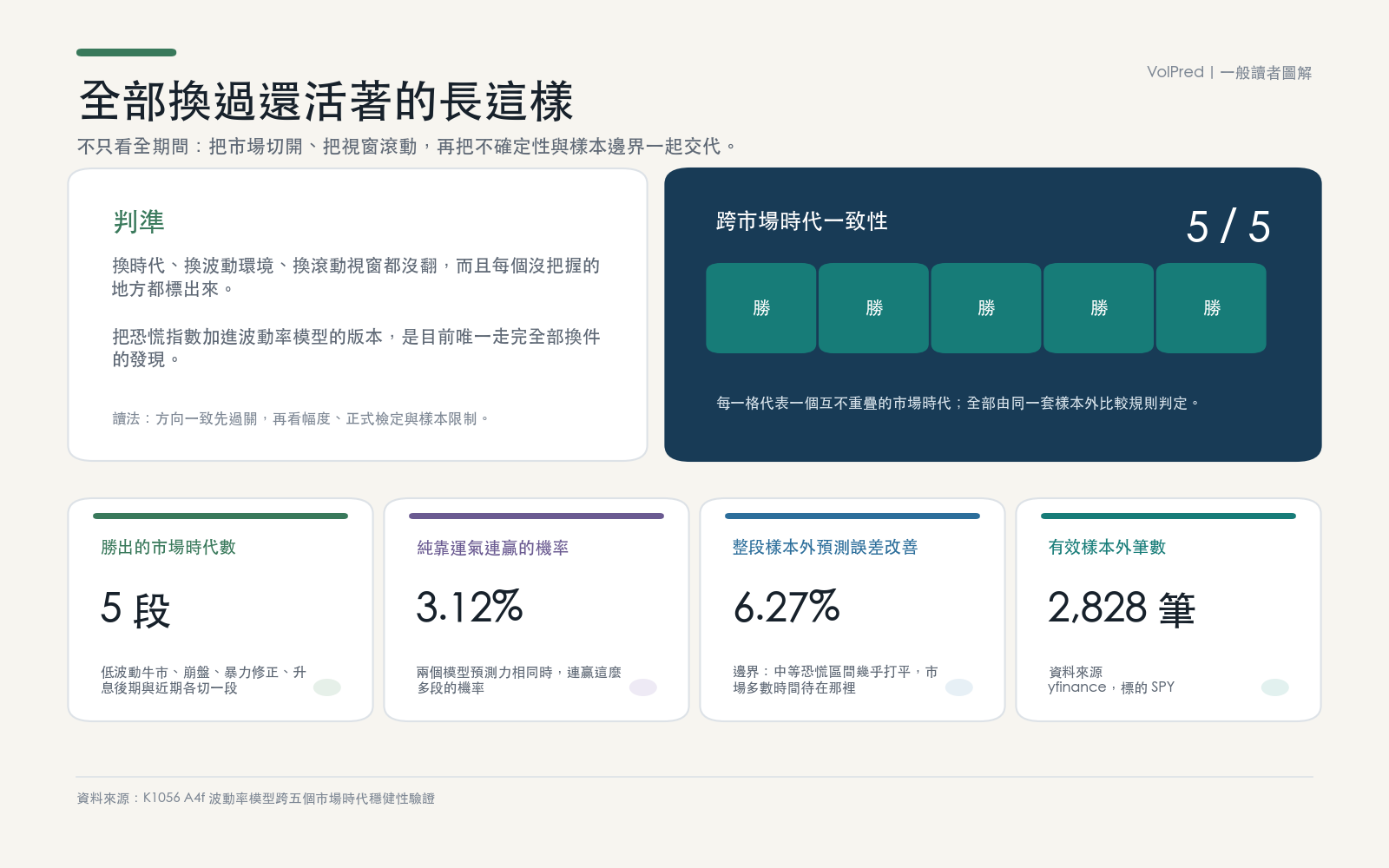The width and height of the screenshot is (1389, 868).
Task: Click the title 全部換過還活著的長這樣
Action: [326, 102]
